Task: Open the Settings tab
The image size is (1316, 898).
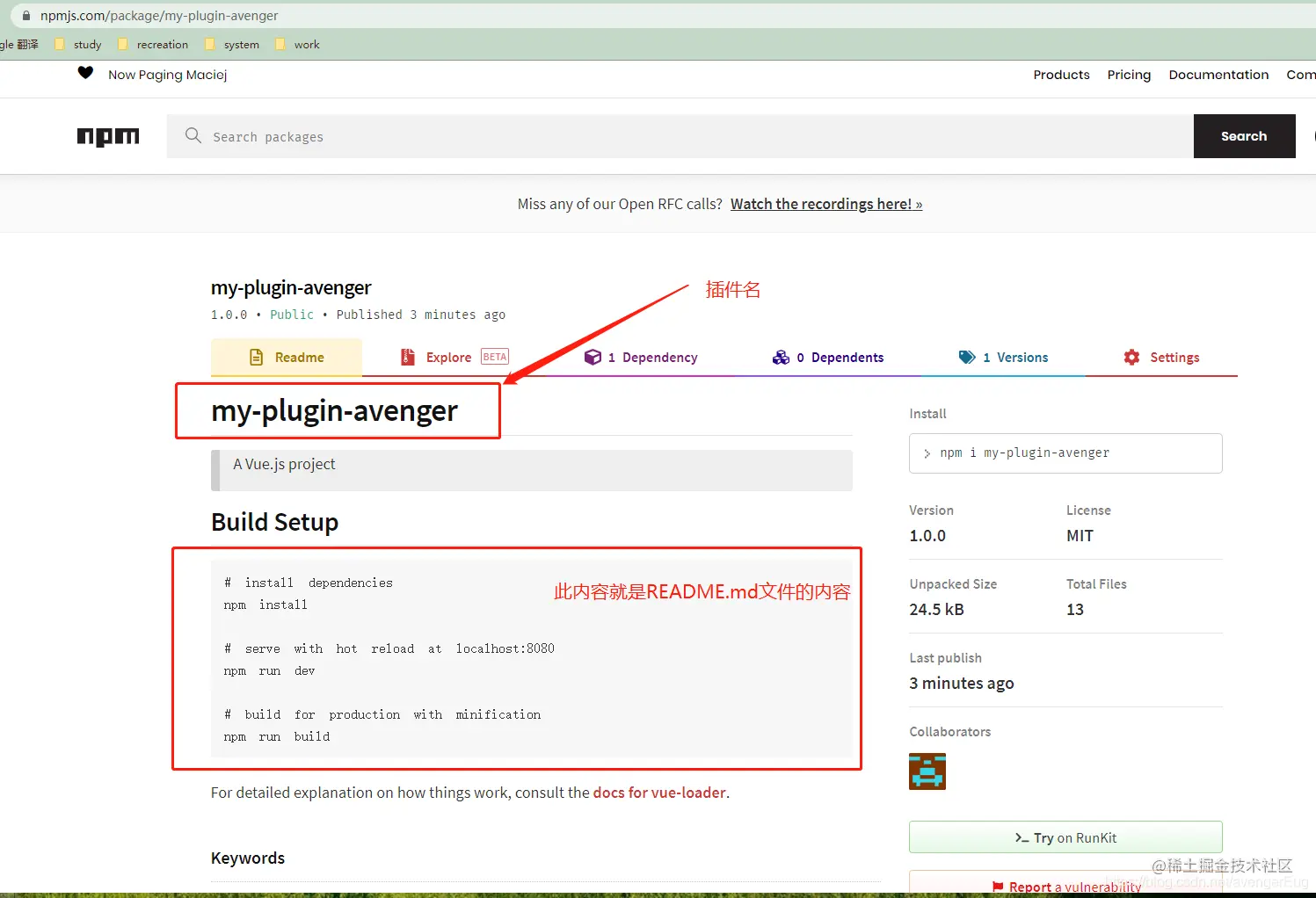Action: pyautogui.click(x=1161, y=358)
